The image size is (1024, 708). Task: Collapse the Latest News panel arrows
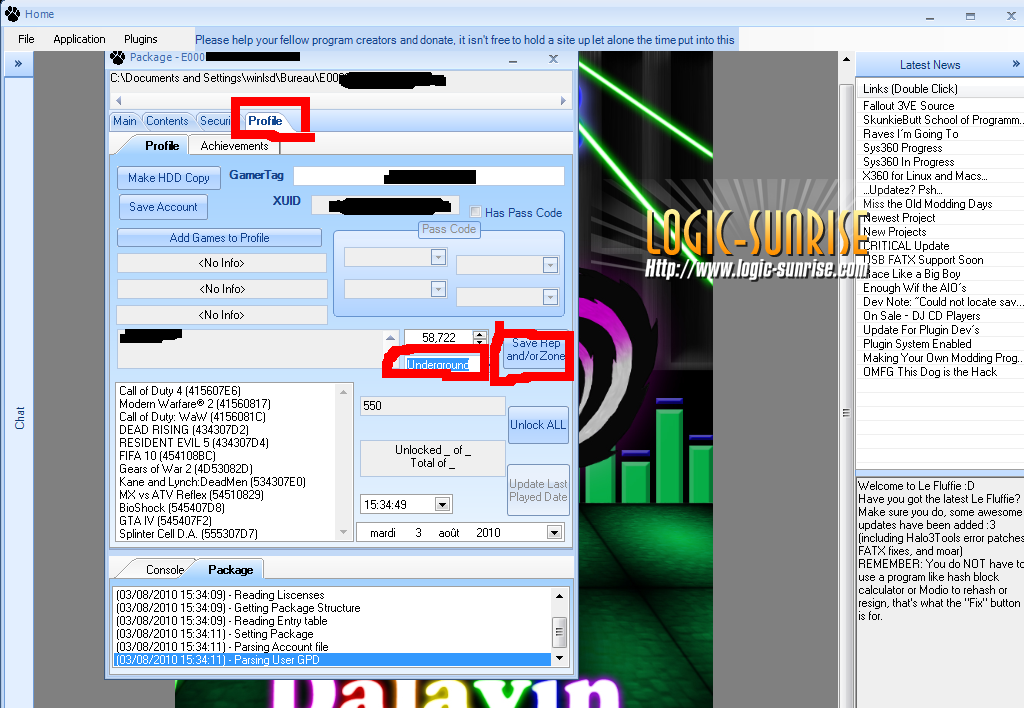[x=1016, y=64]
